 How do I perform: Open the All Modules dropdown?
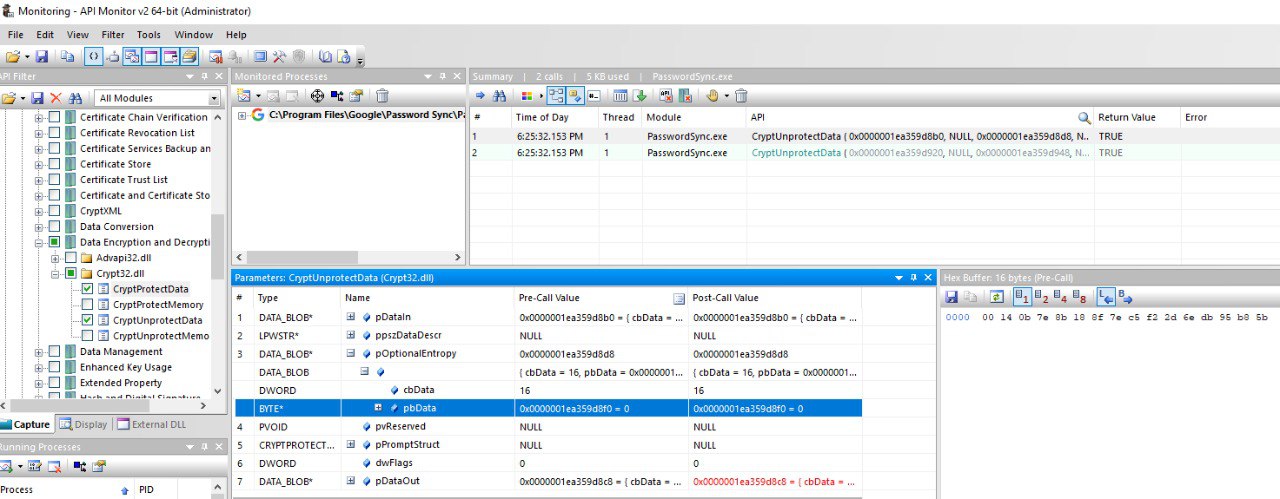(x=213, y=98)
